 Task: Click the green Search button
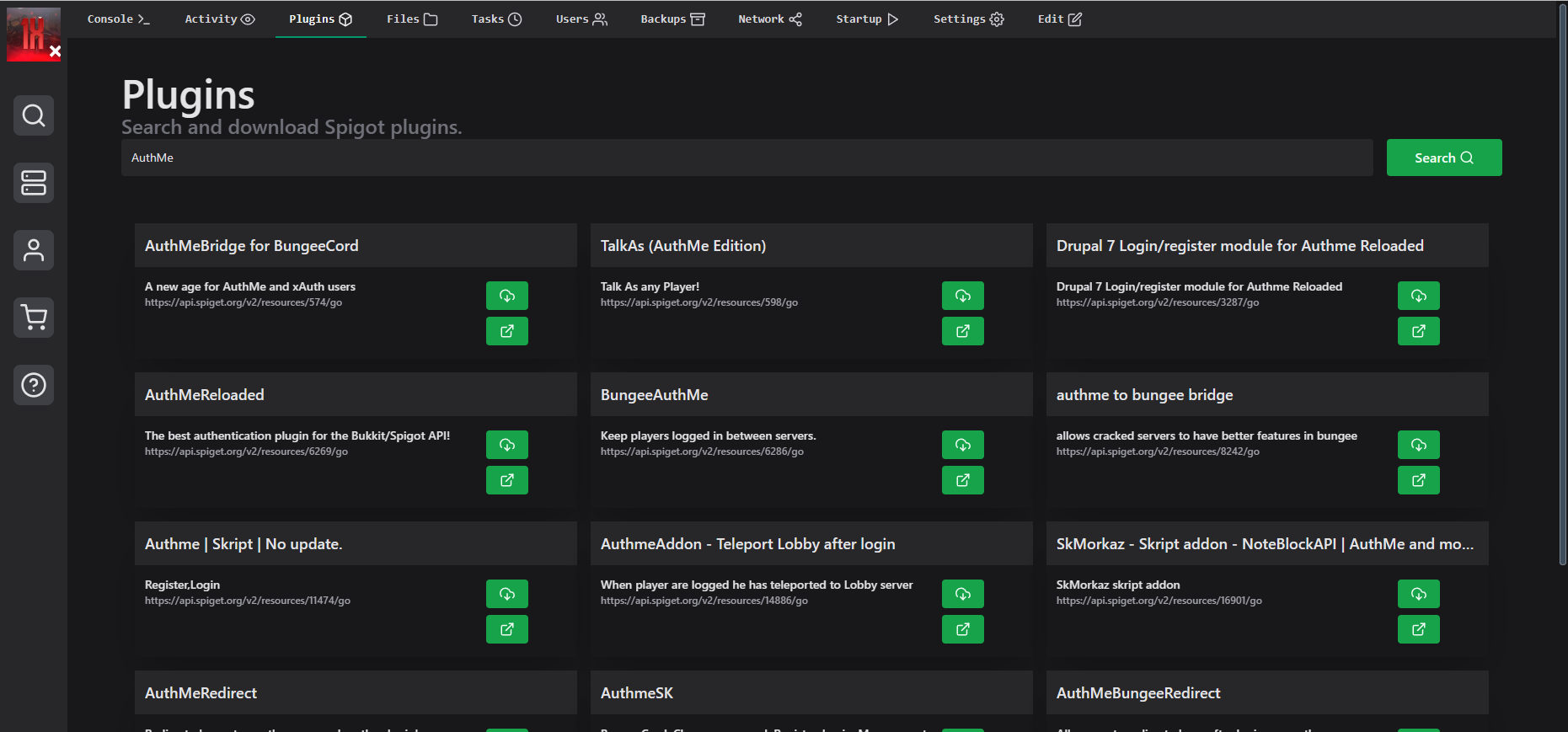(1444, 158)
